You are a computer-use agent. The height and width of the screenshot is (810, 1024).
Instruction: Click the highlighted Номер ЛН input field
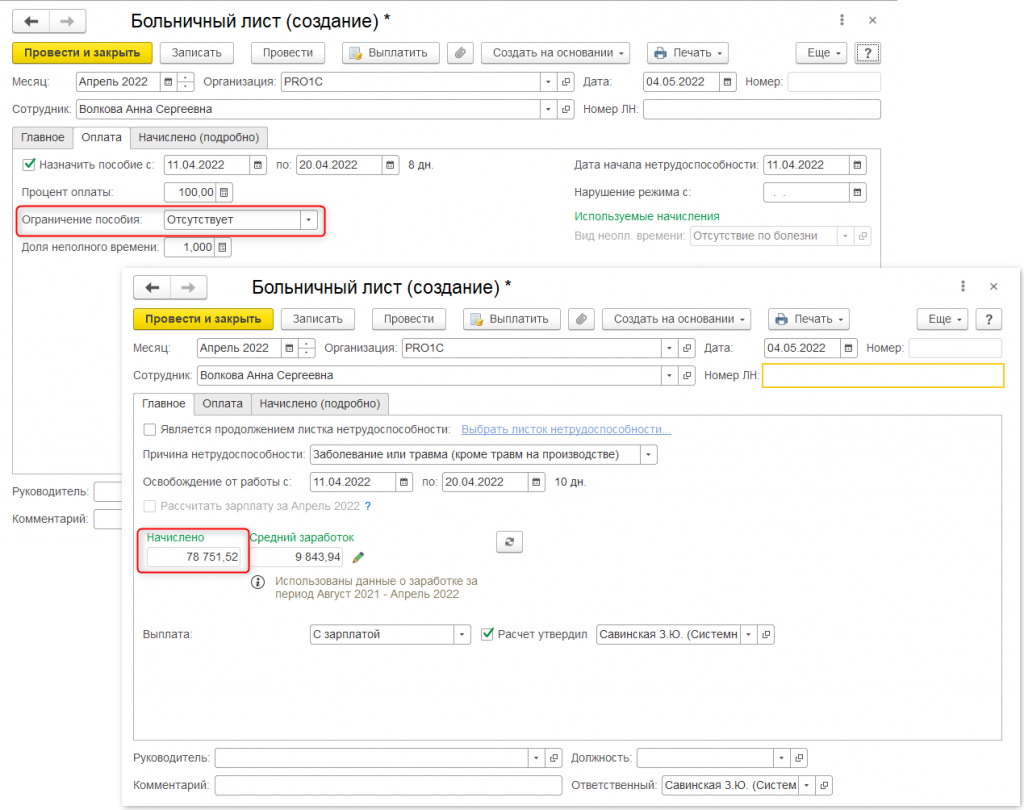pyautogui.click(x=882, y=376)
